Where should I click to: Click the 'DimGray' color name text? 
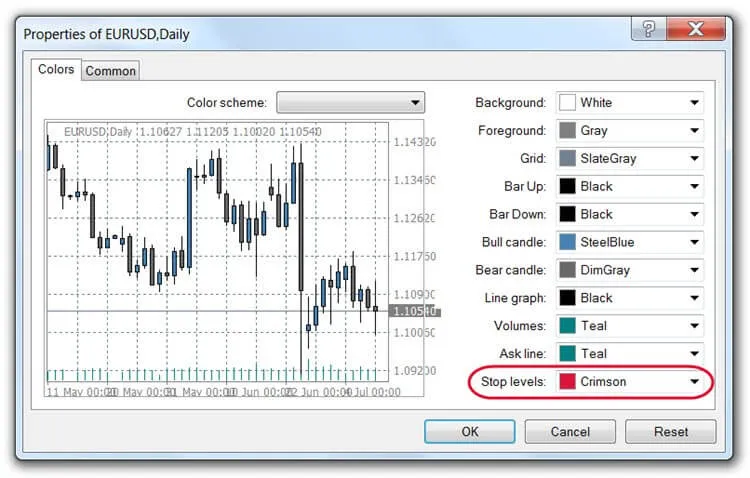click(x=605, y=270)
